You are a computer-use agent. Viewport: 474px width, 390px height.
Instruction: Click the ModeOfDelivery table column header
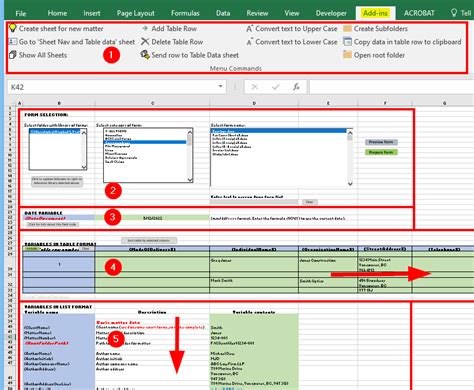[152, 249]
